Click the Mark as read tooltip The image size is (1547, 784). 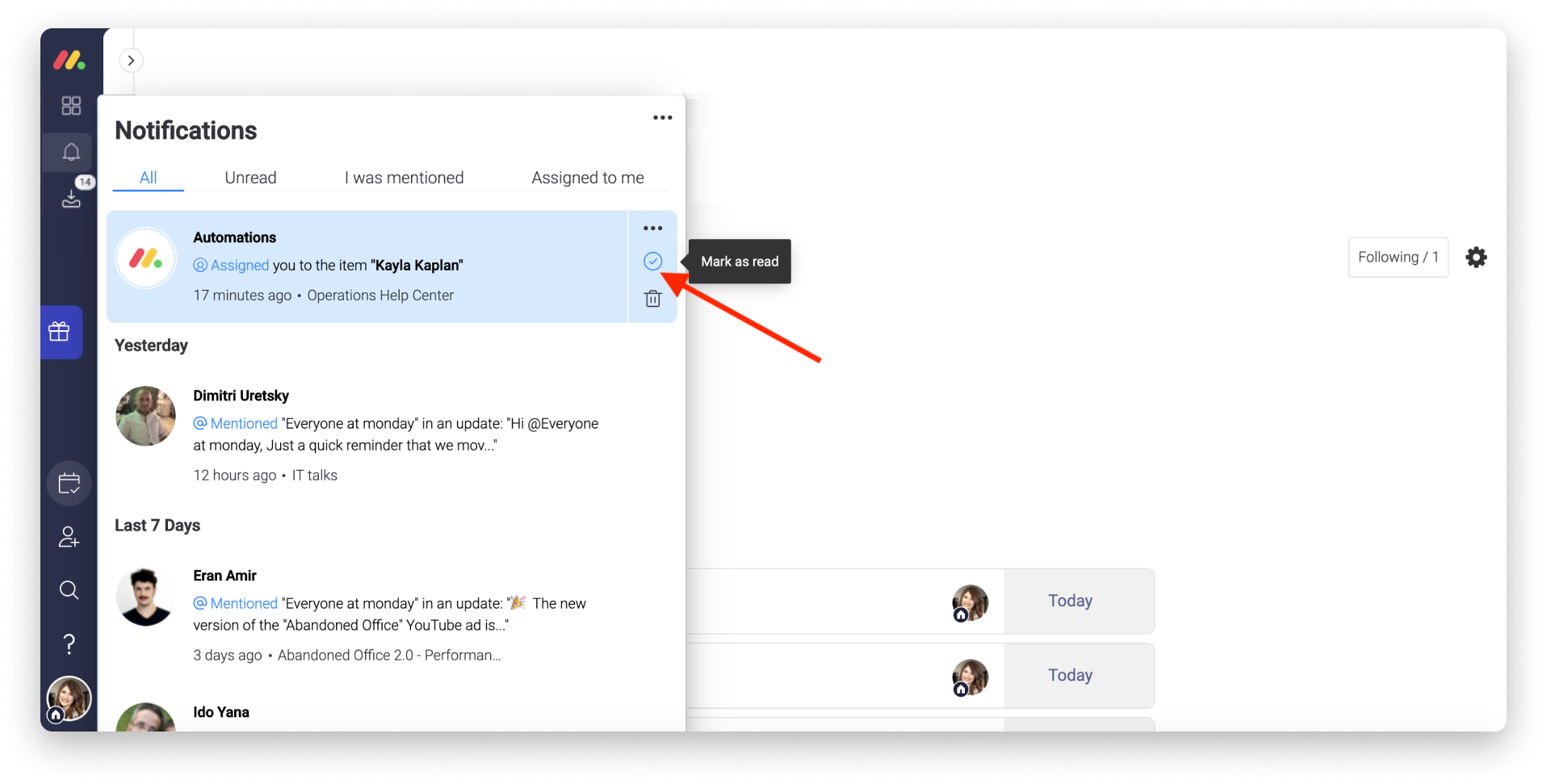[x=740, y=262]
